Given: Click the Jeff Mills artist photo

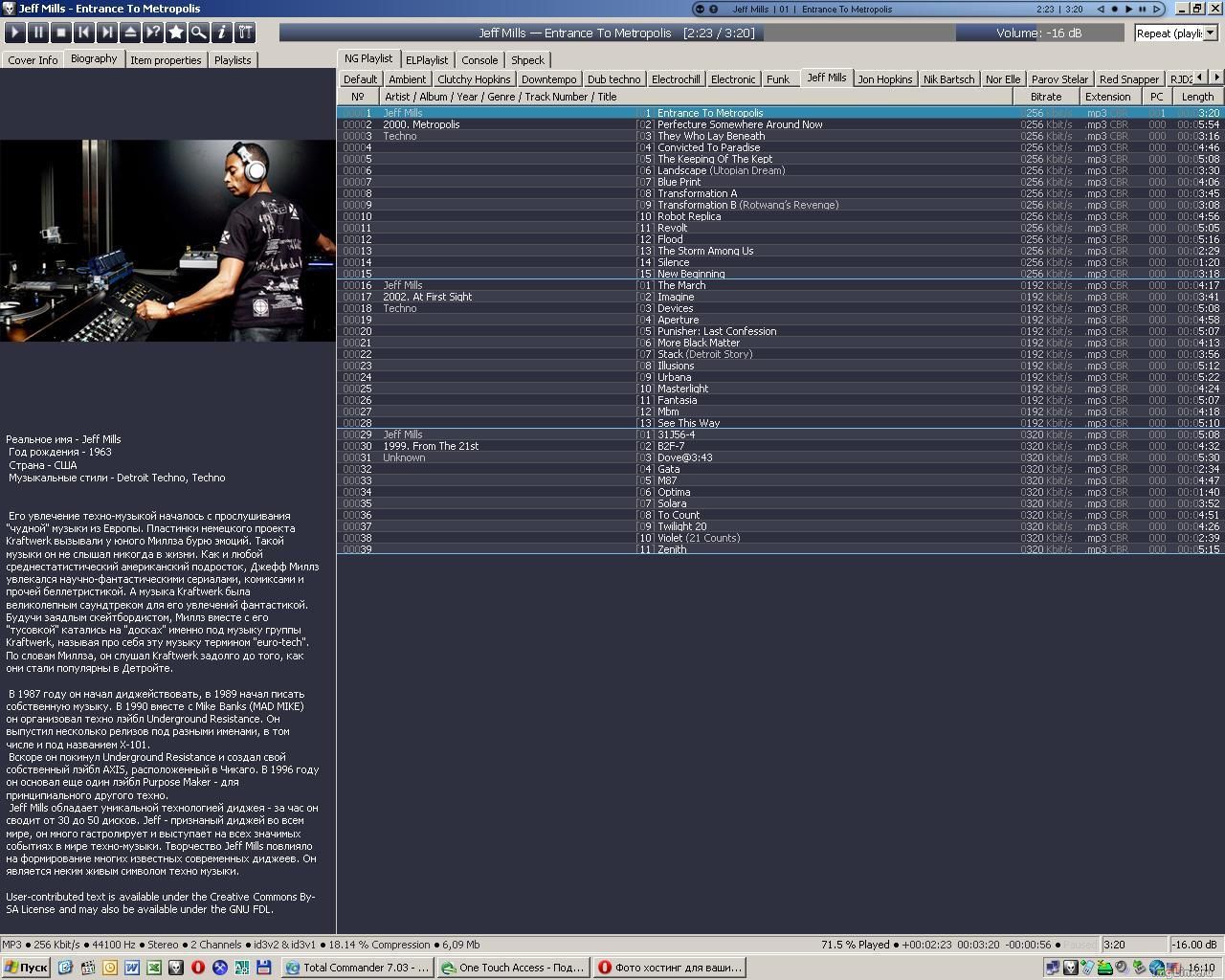Looking at the screenshot, I should click(167, 240).
